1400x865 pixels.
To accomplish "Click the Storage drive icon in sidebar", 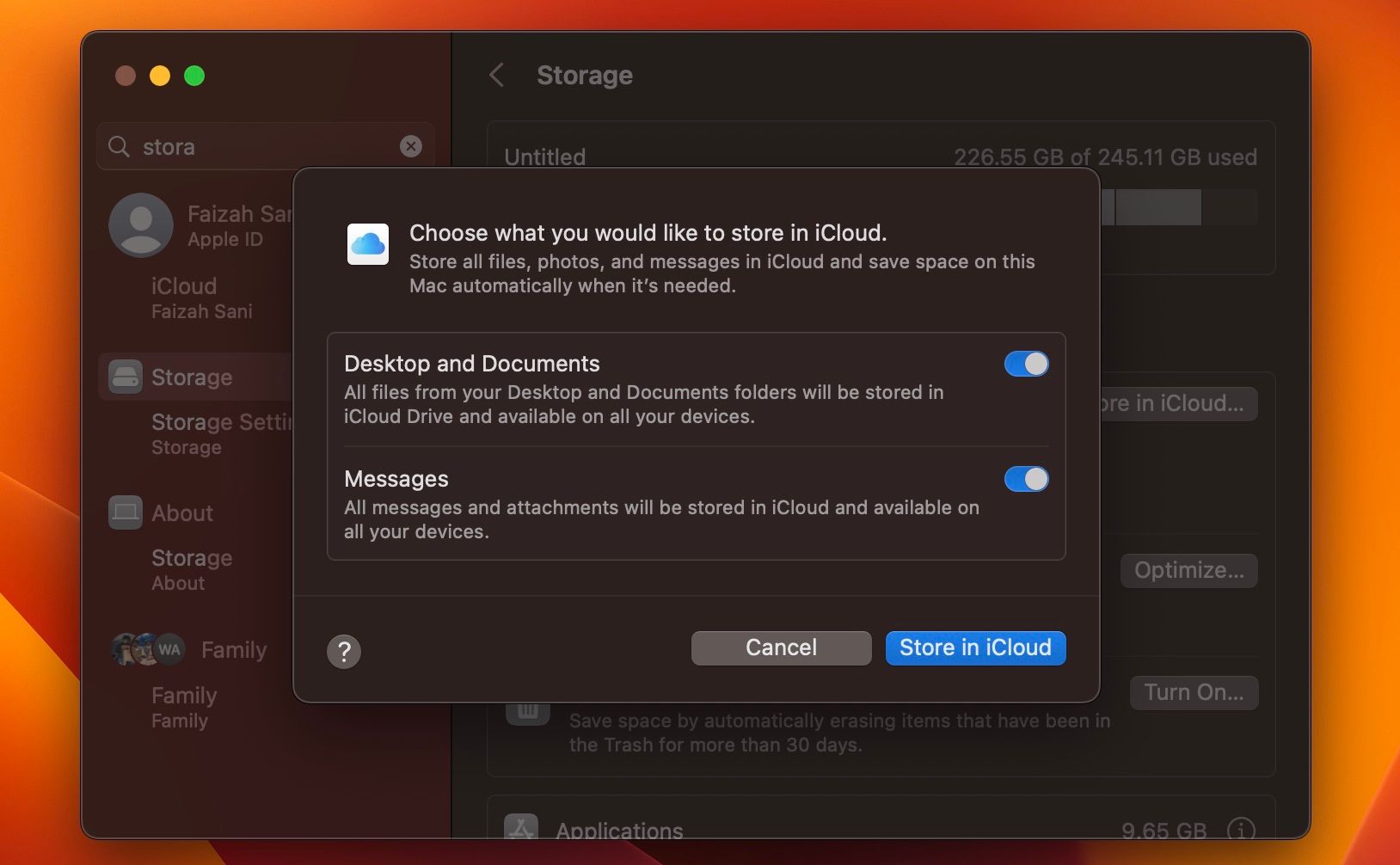I will coord(125,377).
